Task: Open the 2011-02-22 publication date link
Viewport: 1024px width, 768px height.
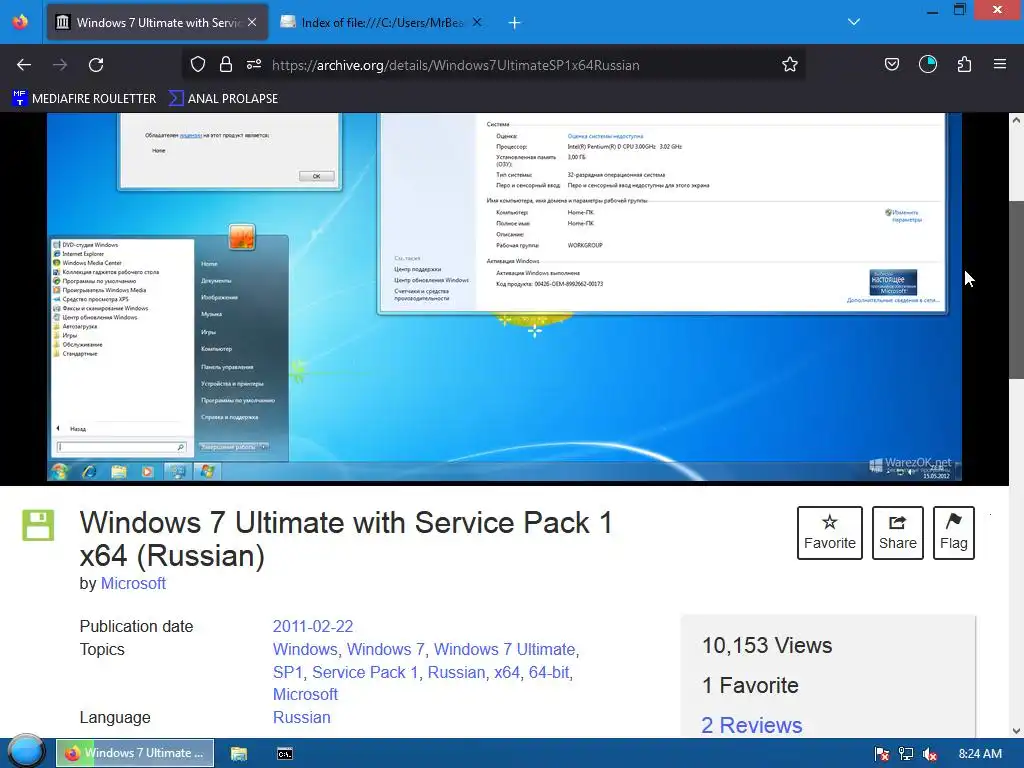Action: tap(313, 626)
